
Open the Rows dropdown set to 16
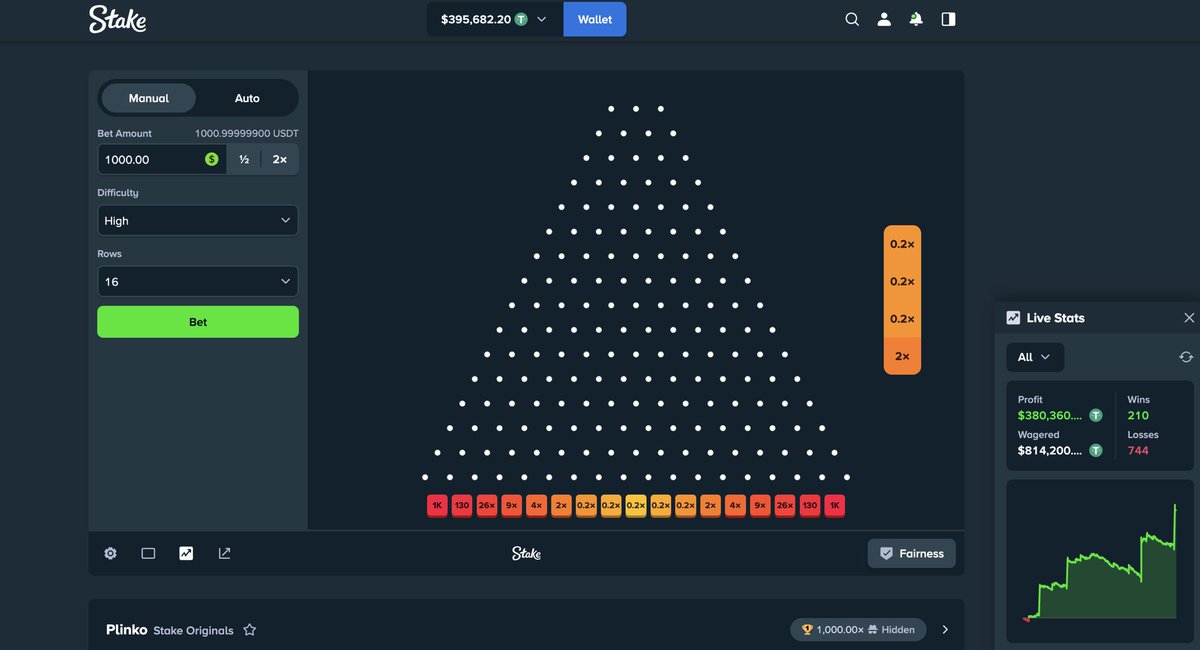tap(198, 282)
